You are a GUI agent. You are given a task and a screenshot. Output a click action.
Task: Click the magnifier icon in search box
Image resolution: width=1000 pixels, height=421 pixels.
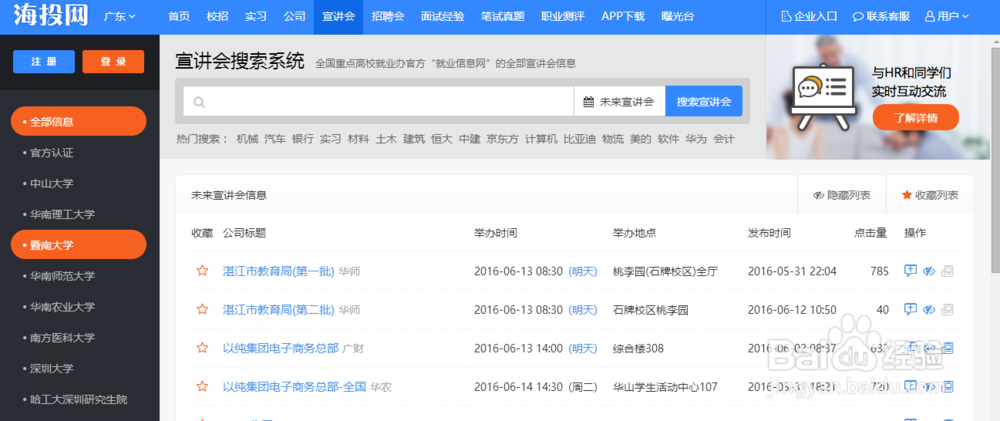199,101
